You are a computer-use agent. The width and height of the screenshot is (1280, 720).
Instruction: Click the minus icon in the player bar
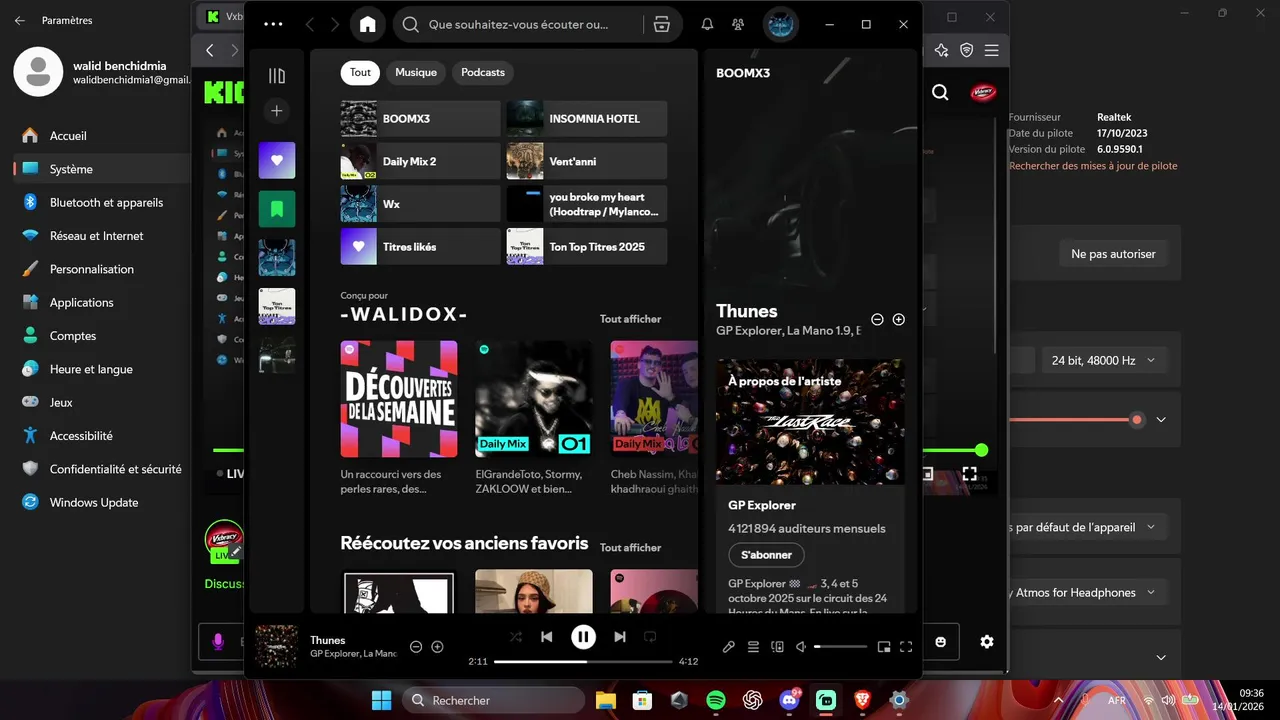(x=416, y=647)
